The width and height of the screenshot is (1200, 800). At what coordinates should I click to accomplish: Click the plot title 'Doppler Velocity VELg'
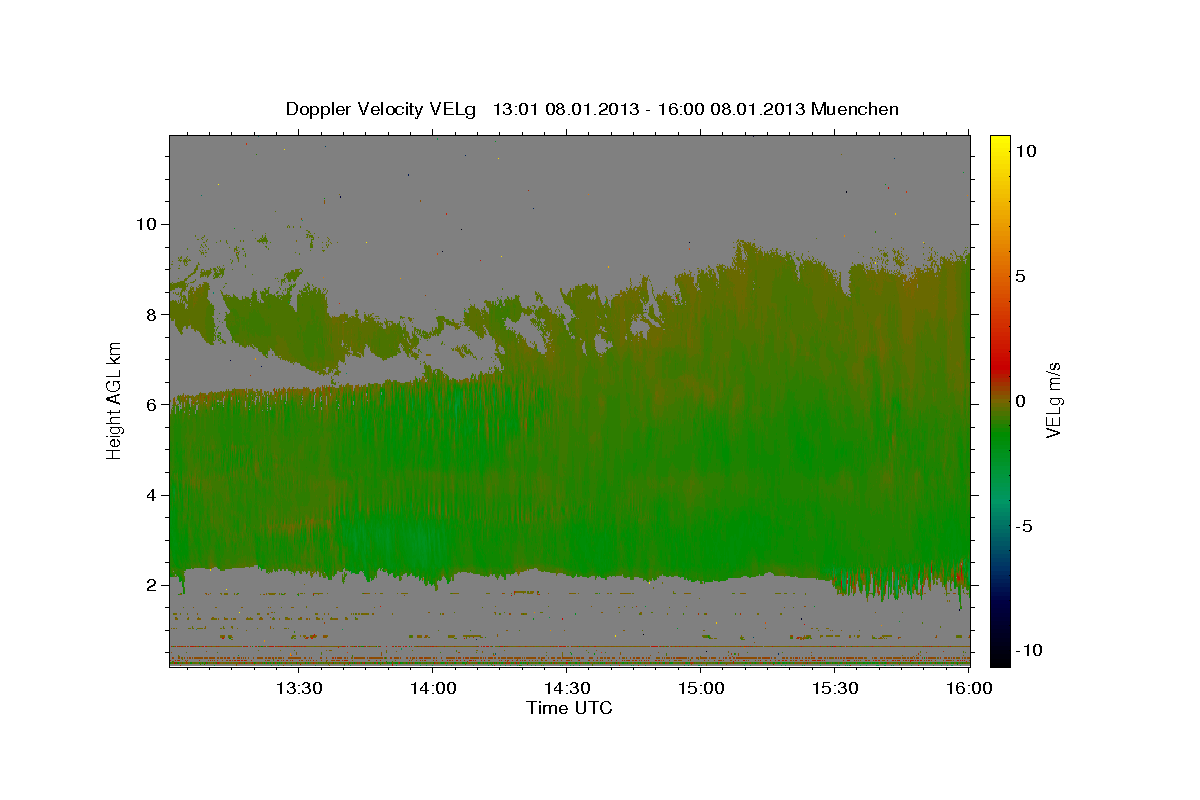tap(382, 109)
